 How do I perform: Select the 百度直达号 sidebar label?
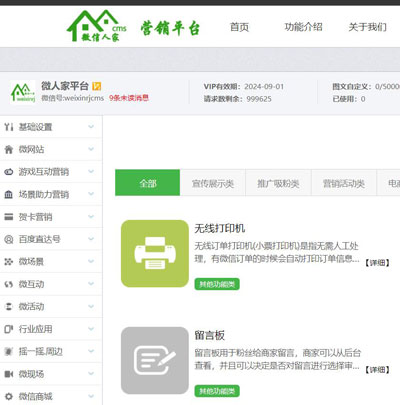point(40,239)
